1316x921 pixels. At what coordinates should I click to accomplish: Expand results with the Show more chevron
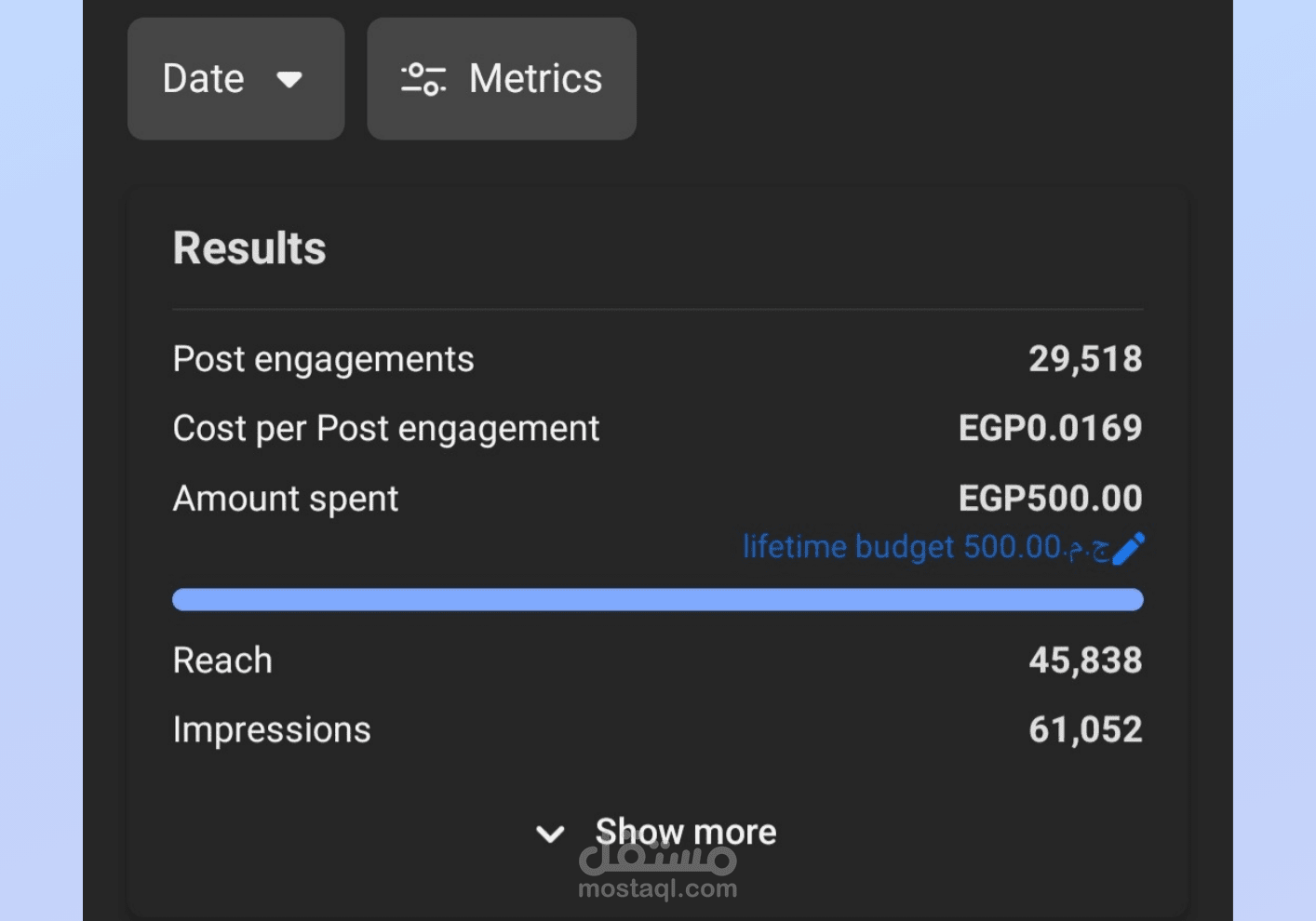[550, 834]
